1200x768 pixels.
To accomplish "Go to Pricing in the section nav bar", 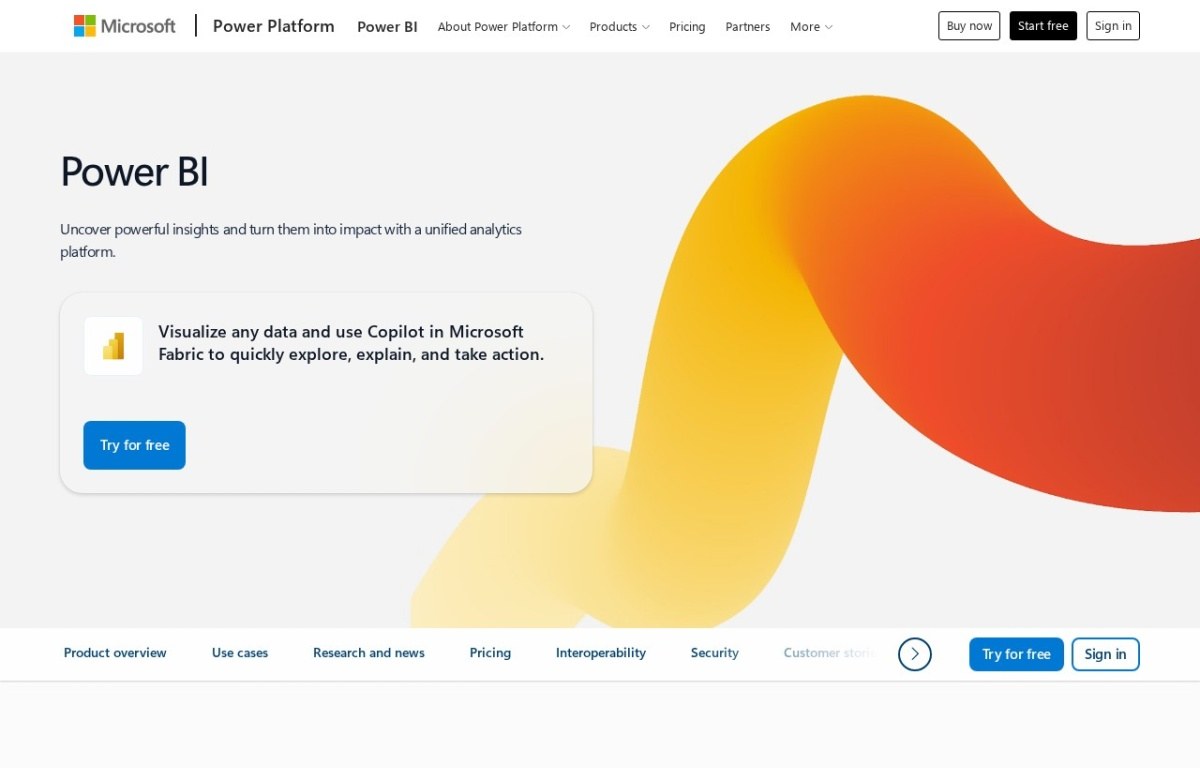I will point(490,653).
